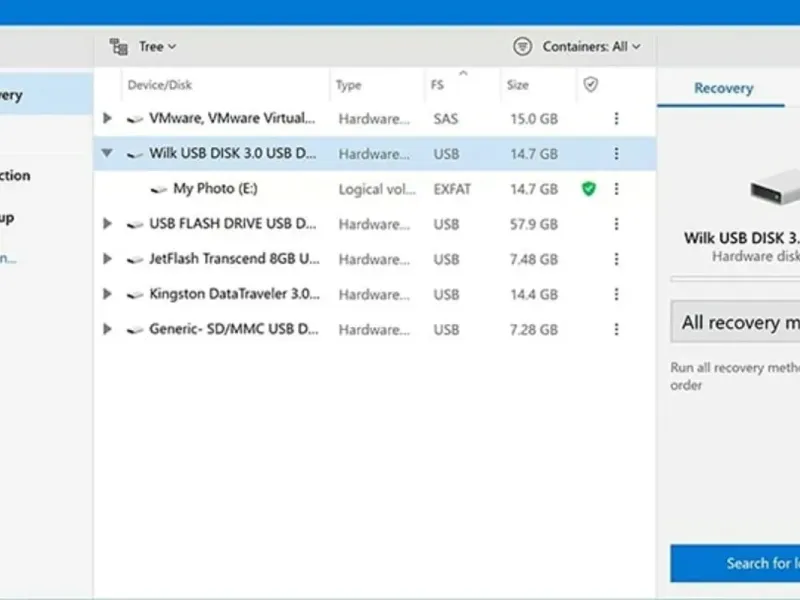This screenshot has height=600, width=800.
Task: Open more options for USB FLASH DRIVE
Action: tap(616, 224)
